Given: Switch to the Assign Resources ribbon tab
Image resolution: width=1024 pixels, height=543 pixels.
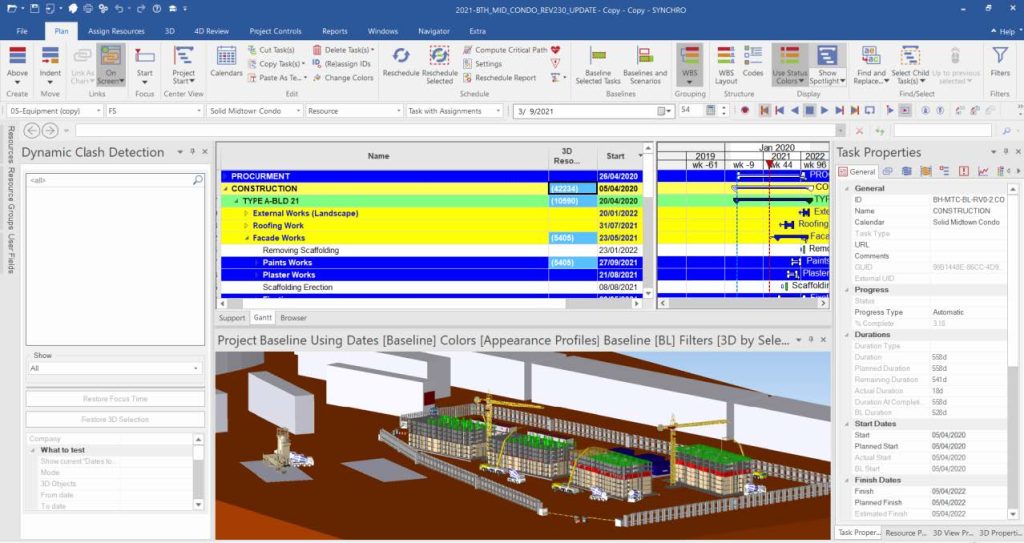Looking at the screenshot, I should [x=116, y=31].
